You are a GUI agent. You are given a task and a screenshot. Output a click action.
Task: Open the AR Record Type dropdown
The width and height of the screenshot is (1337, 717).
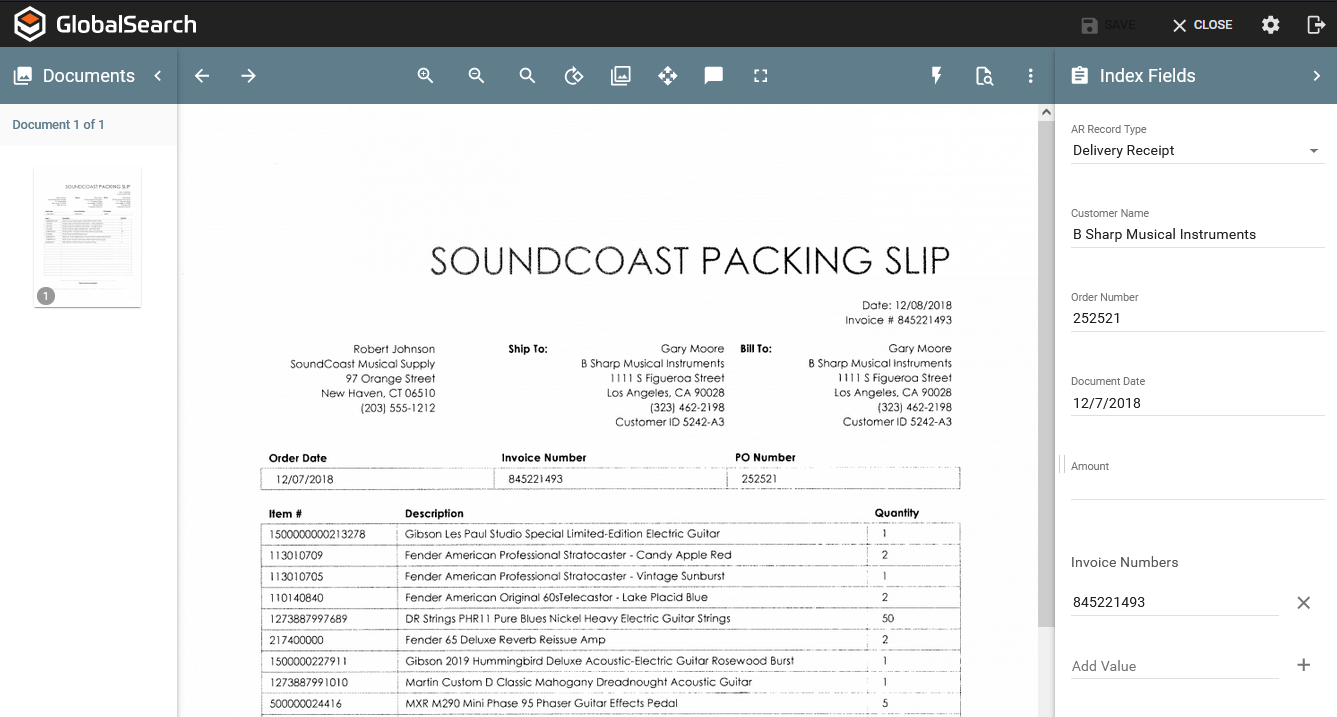[x=1196, y=151]
